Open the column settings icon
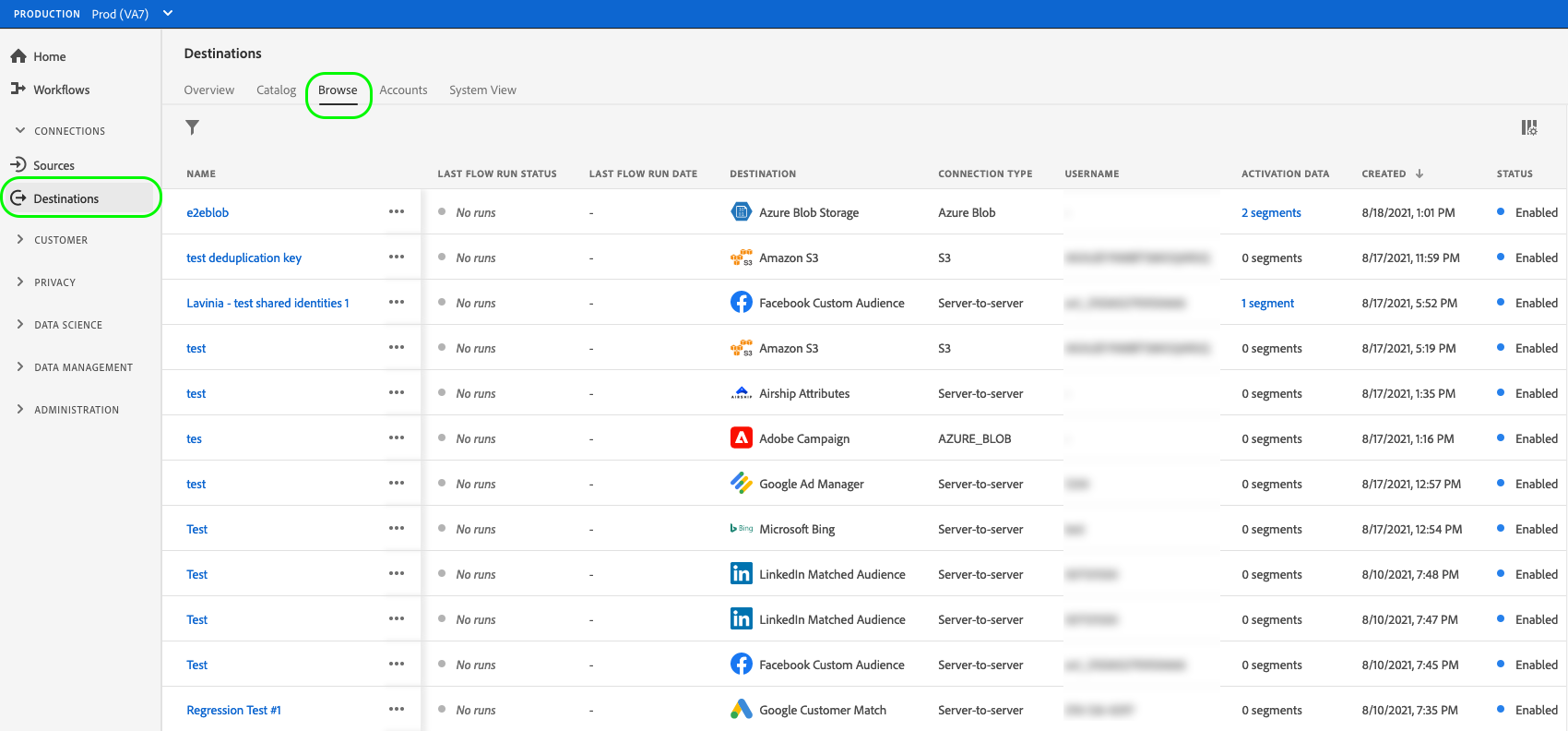 coord(1529,127)
